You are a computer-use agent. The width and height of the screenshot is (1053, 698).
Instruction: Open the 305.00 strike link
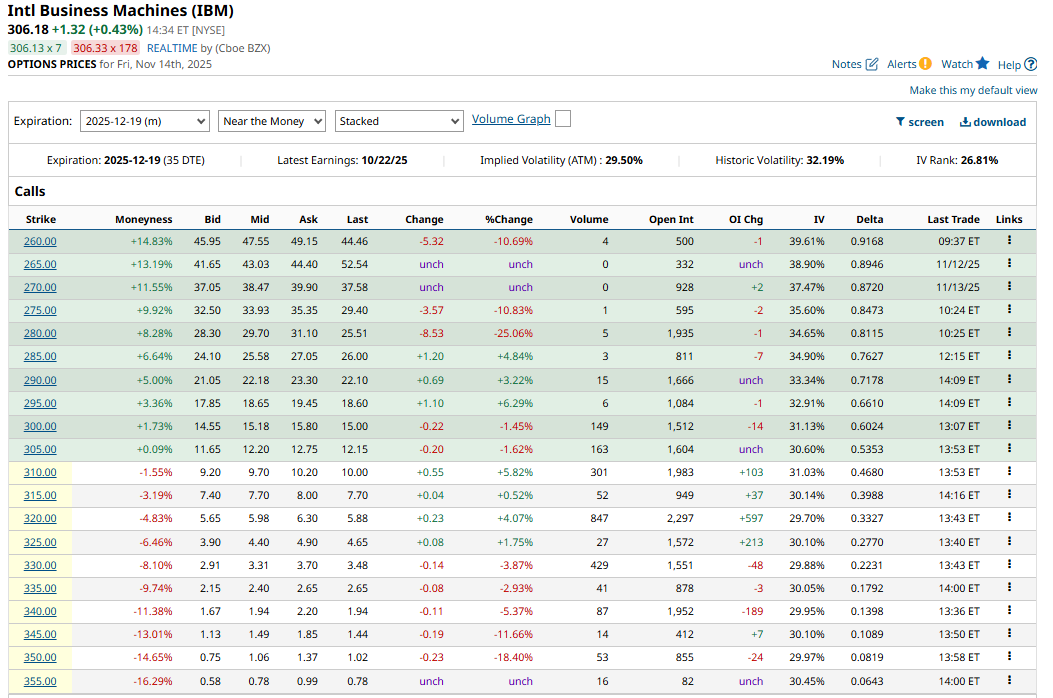40,449
